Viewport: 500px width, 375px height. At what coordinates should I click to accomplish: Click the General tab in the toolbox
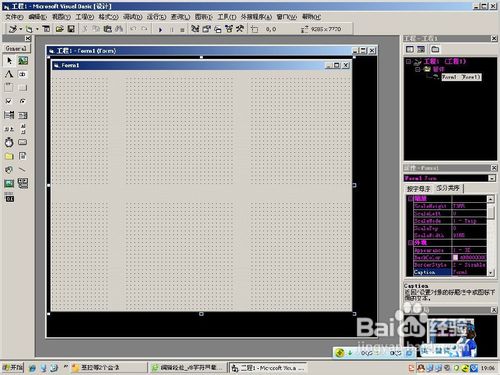click(16, 49)
